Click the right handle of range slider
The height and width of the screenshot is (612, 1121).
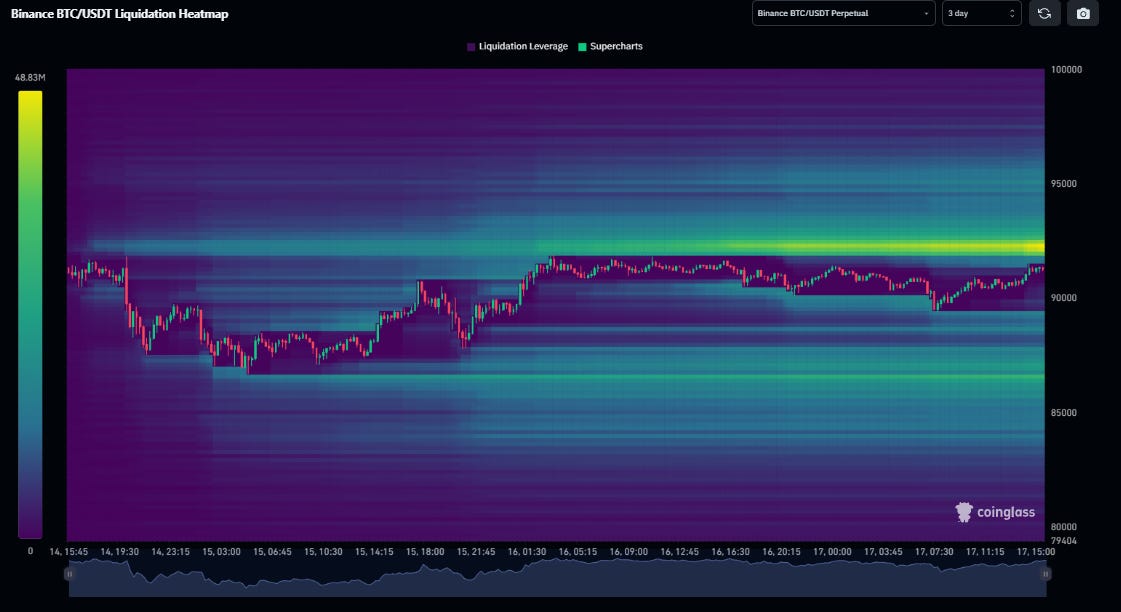[x=1045, y=573]
